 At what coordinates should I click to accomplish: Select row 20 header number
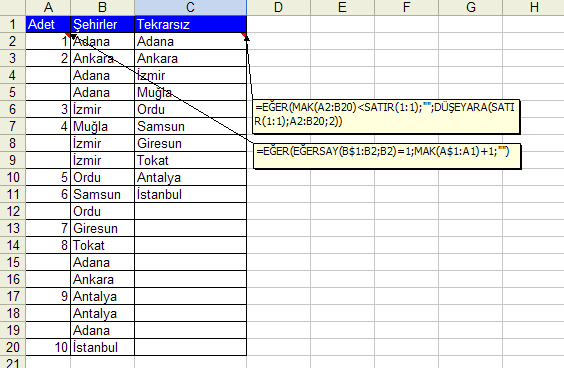click(13, 347)
